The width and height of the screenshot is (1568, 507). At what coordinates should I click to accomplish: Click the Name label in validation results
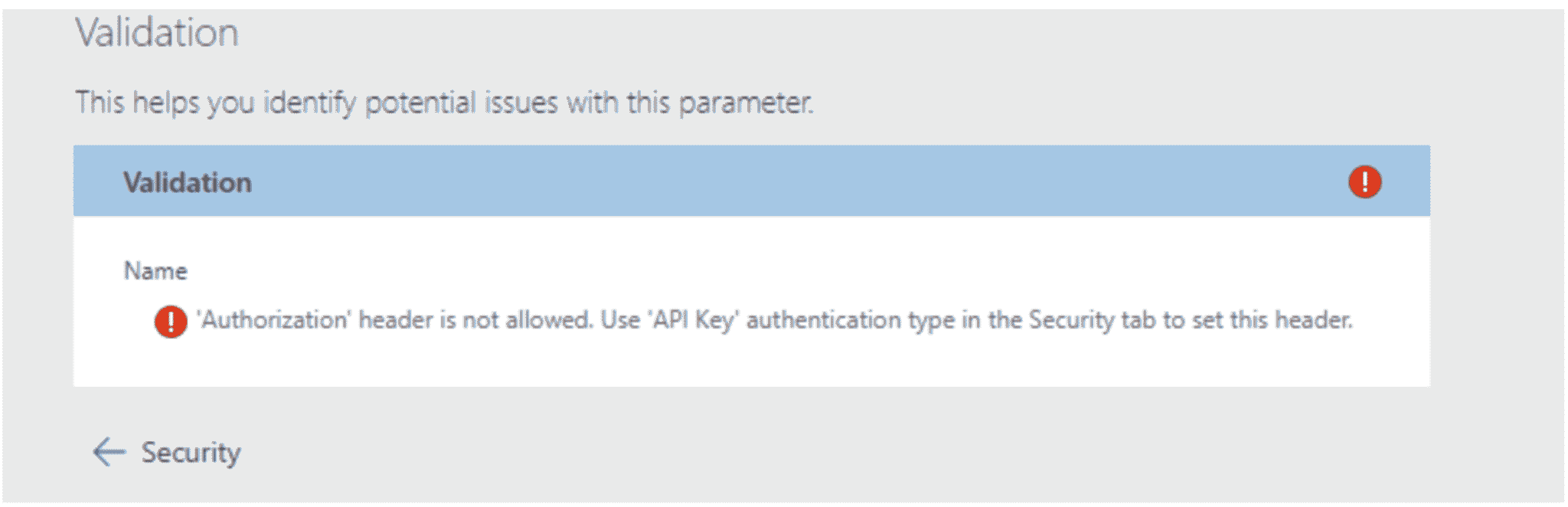(x=155, y=270)
